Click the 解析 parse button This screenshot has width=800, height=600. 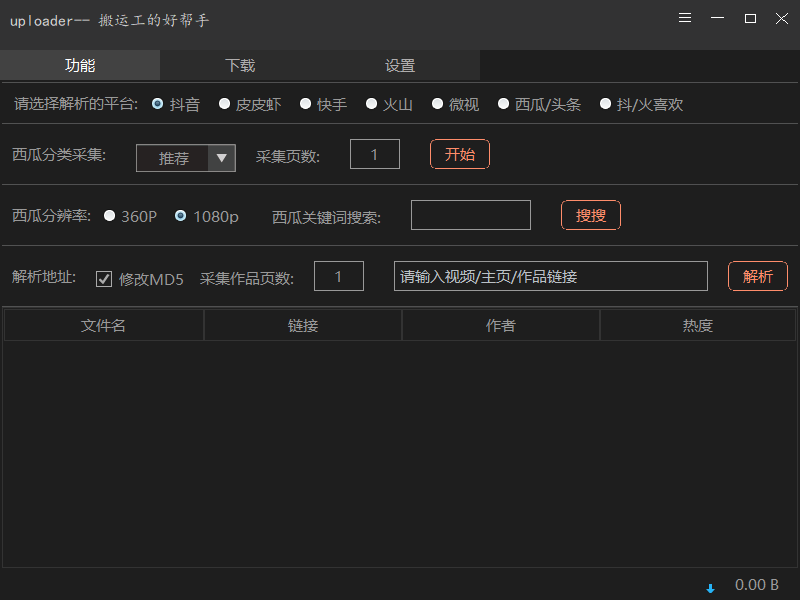click(757, 276)
